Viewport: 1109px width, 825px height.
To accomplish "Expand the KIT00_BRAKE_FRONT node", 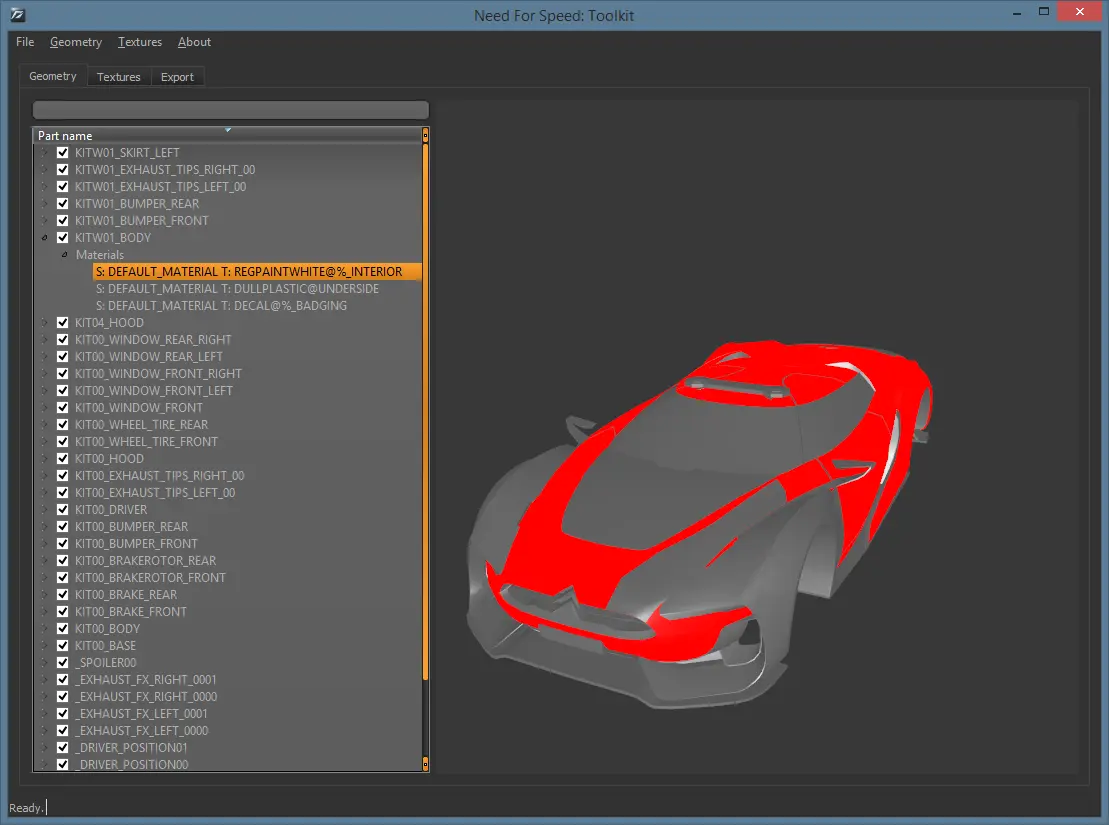I will pyautogui.click(x=45, y=611).
